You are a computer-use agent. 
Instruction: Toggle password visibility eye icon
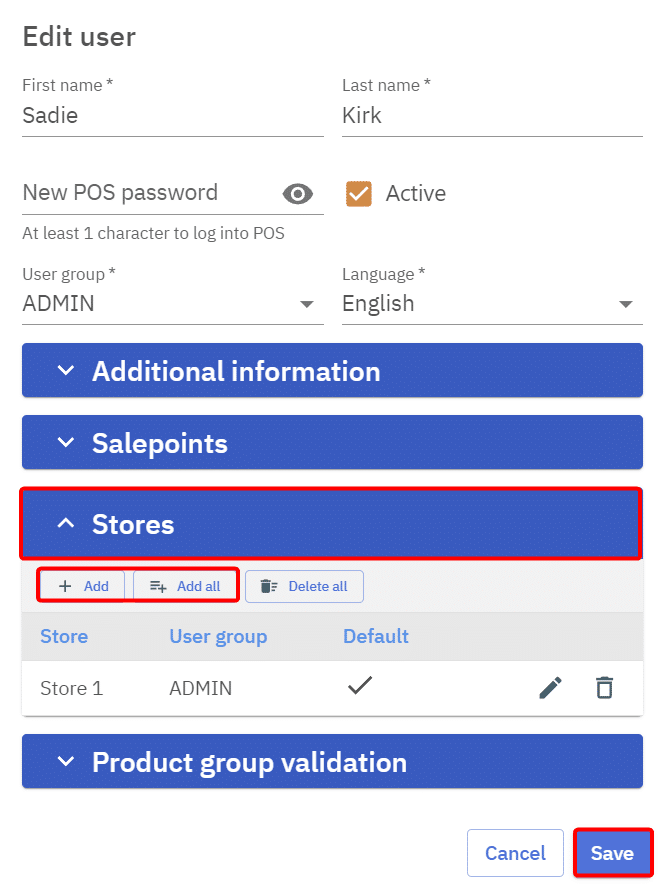298,194
